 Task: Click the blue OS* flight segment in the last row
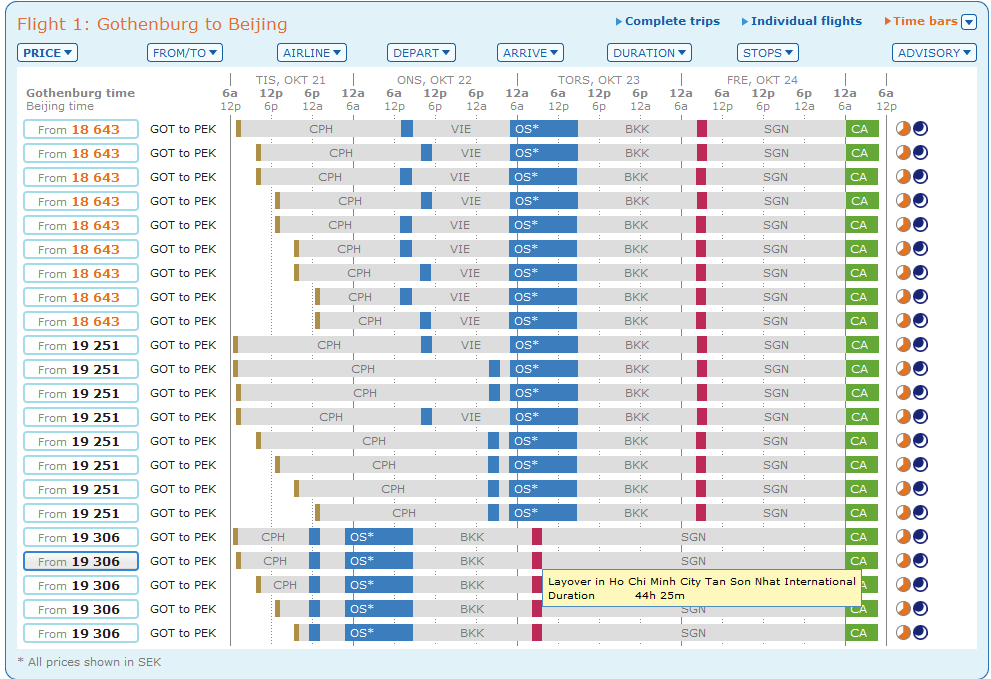378,633
